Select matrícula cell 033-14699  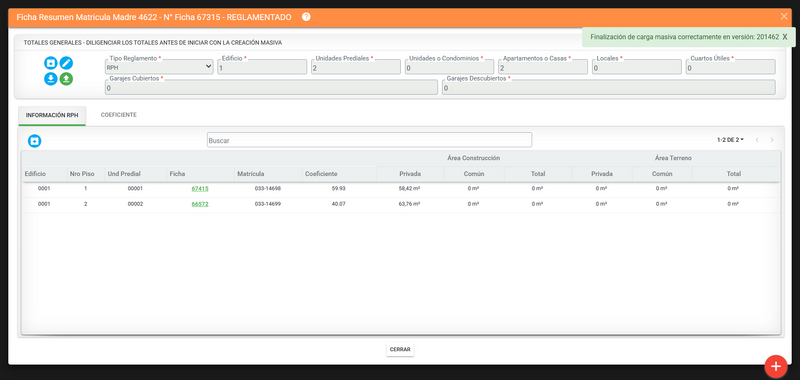268,204
